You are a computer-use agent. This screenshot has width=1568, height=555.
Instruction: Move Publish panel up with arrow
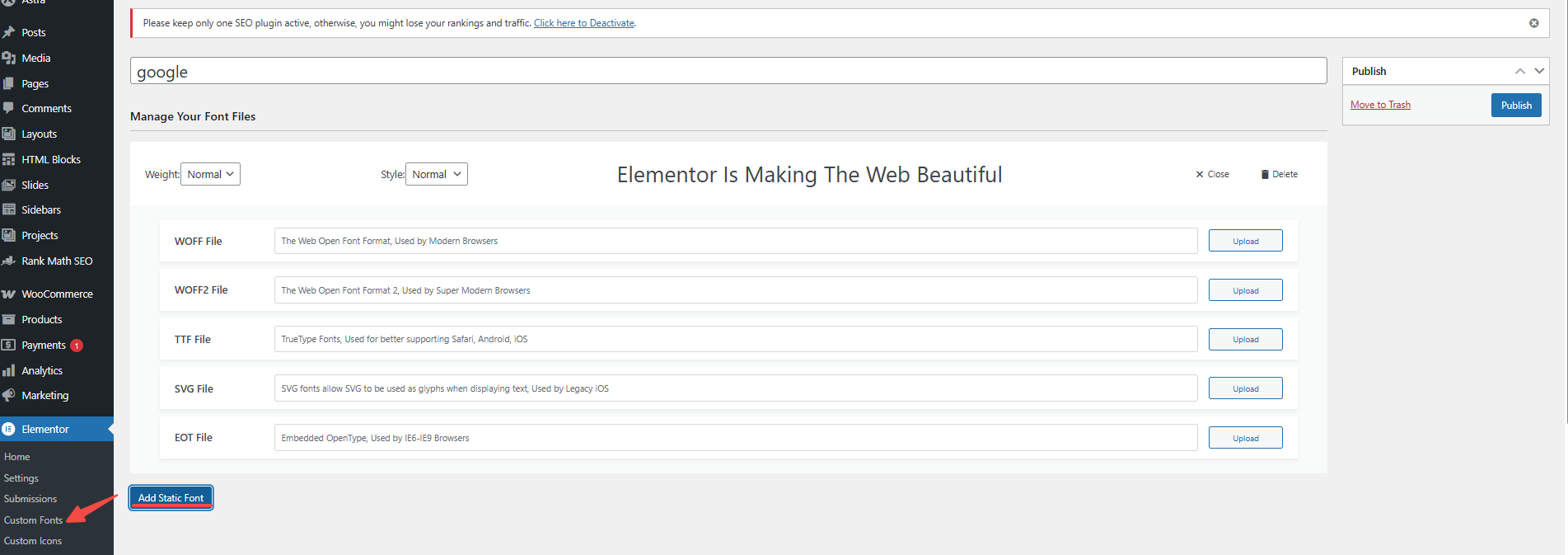click(x=1519, y=71)
